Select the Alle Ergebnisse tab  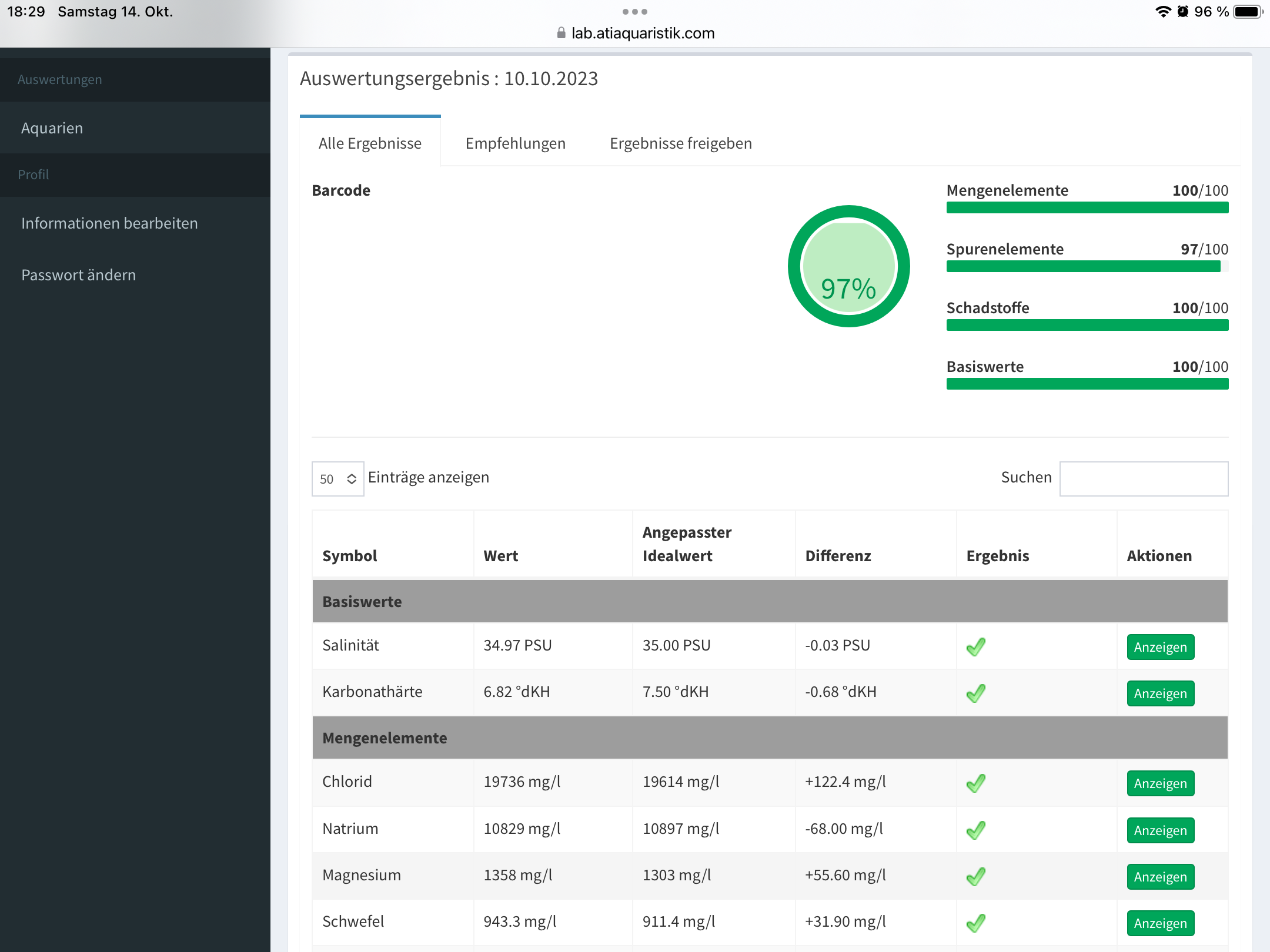click(370, 143)
